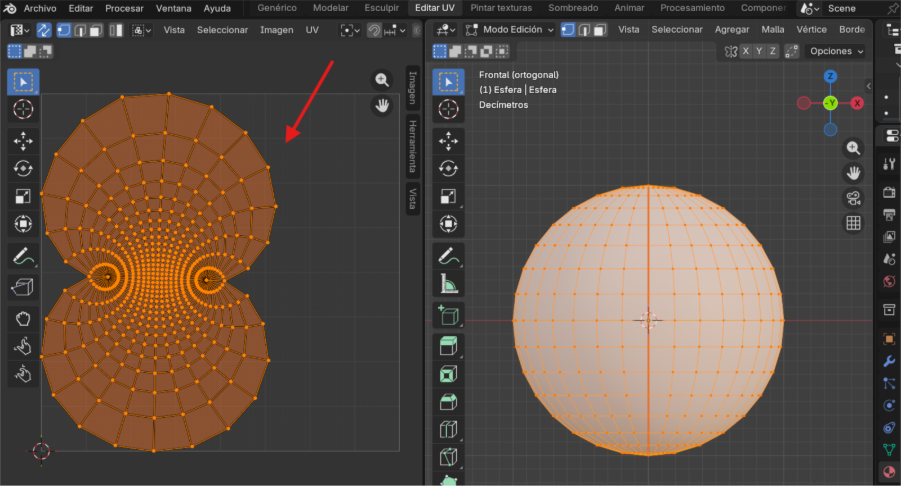Screen dimensions: 901x486
Task: Activate the Annotate pencil tool in UV editor
Action: (x=24, y=257)
